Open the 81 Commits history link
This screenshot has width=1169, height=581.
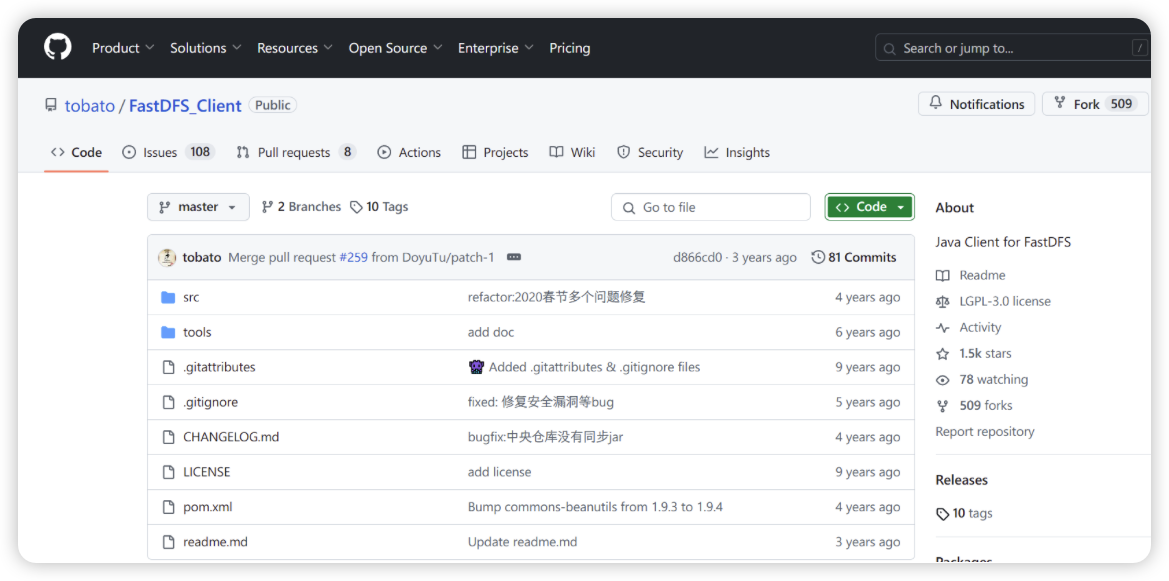[x=854, y=257]
